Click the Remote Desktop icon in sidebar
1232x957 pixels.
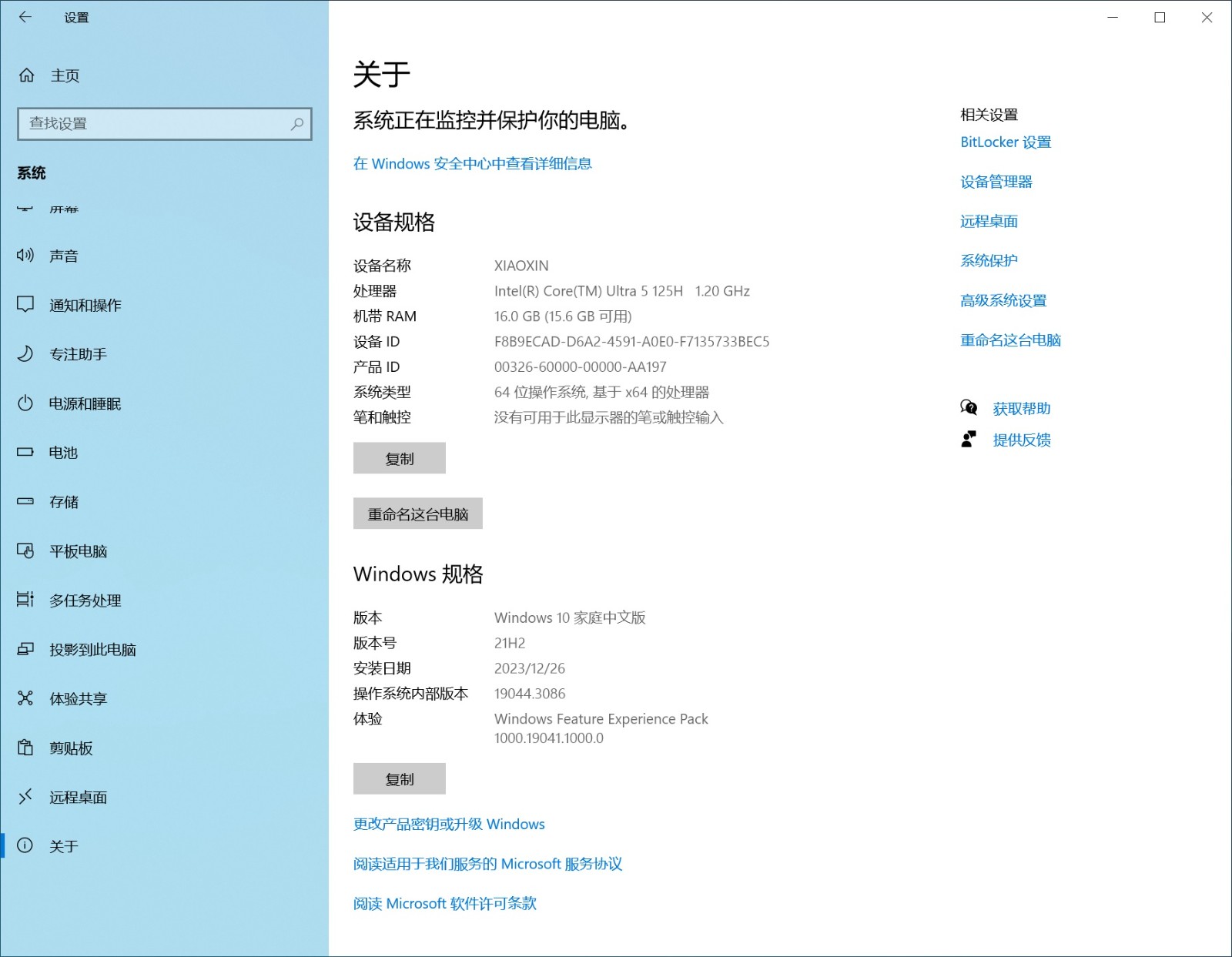25,796
